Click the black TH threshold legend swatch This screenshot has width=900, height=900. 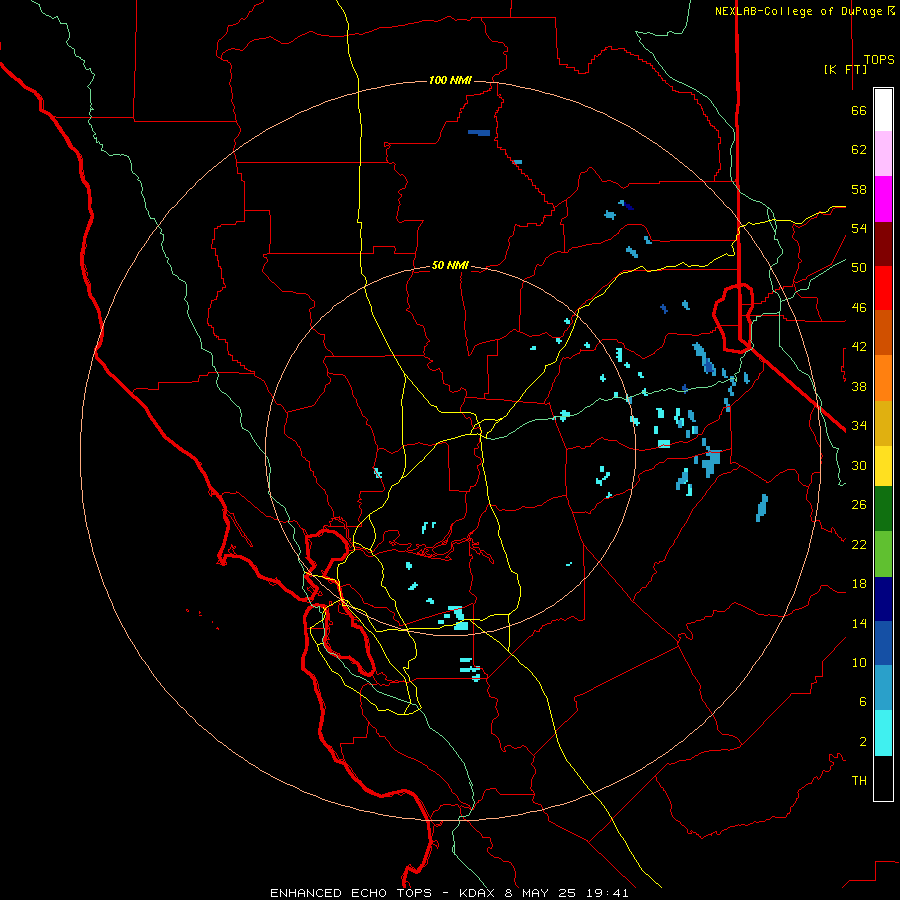coord(883,778)
